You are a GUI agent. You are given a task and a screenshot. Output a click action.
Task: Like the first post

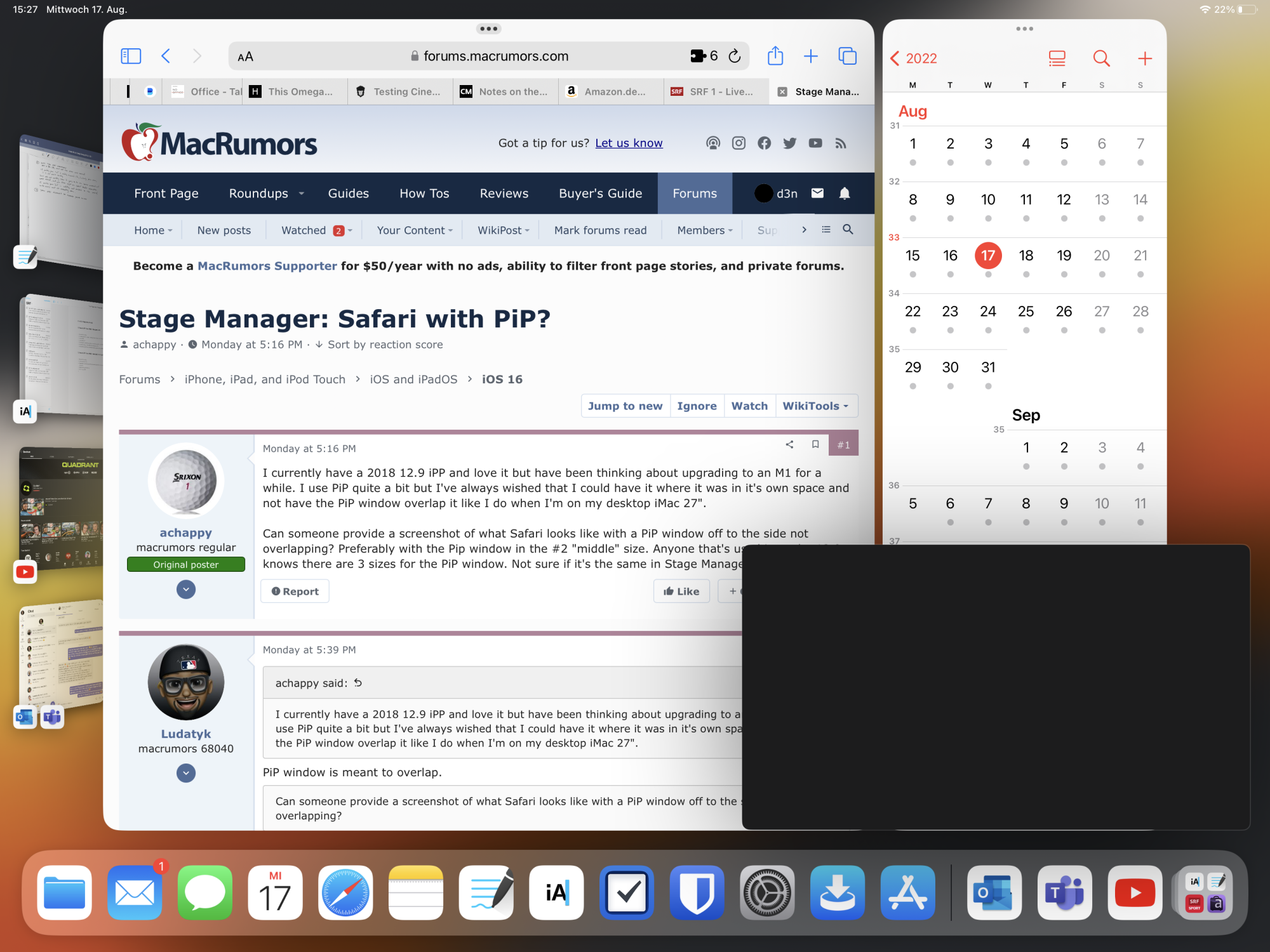[x=681, y=592]
